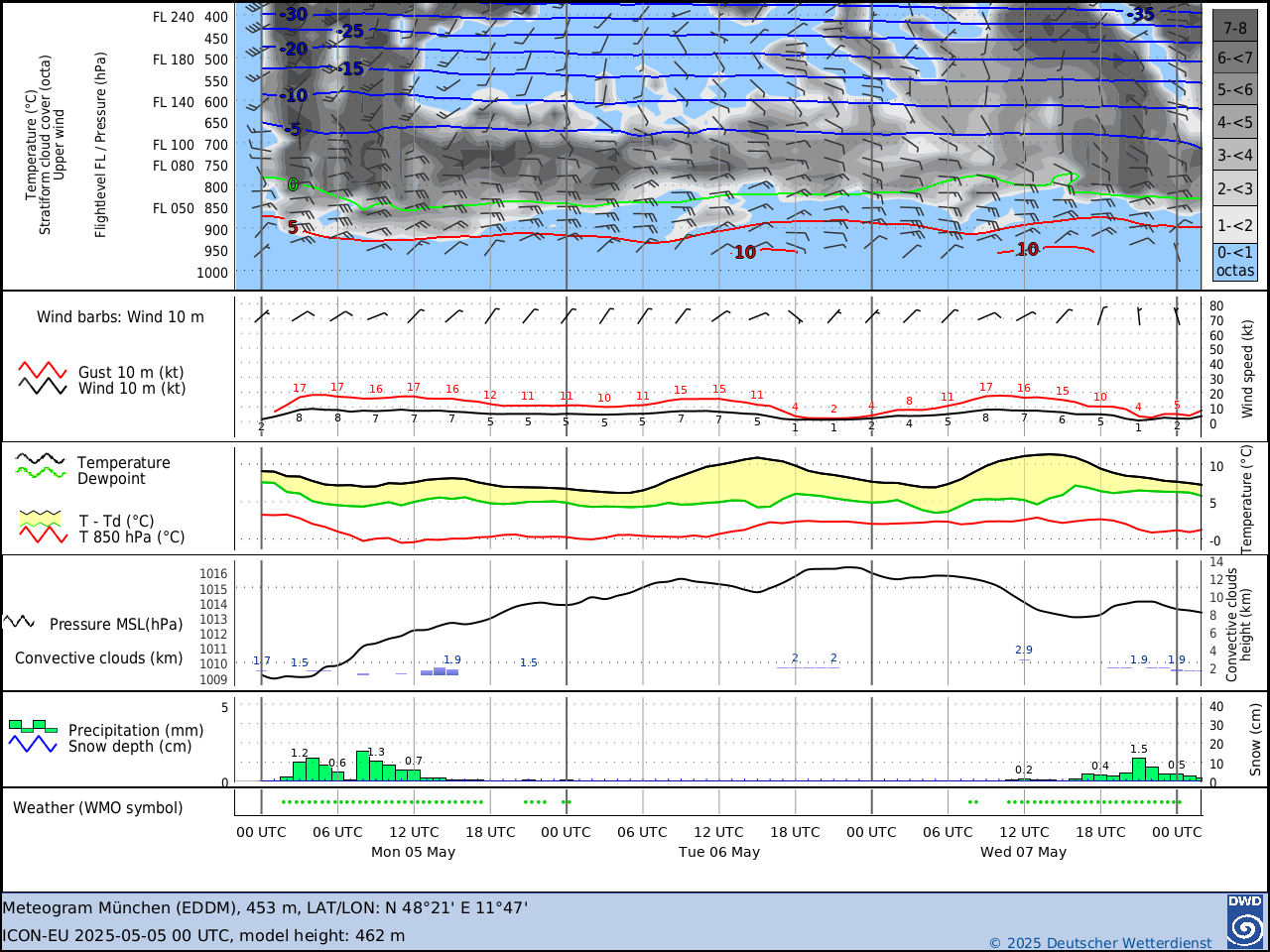Select the blue 0-<1 octas swatch

1235,262
